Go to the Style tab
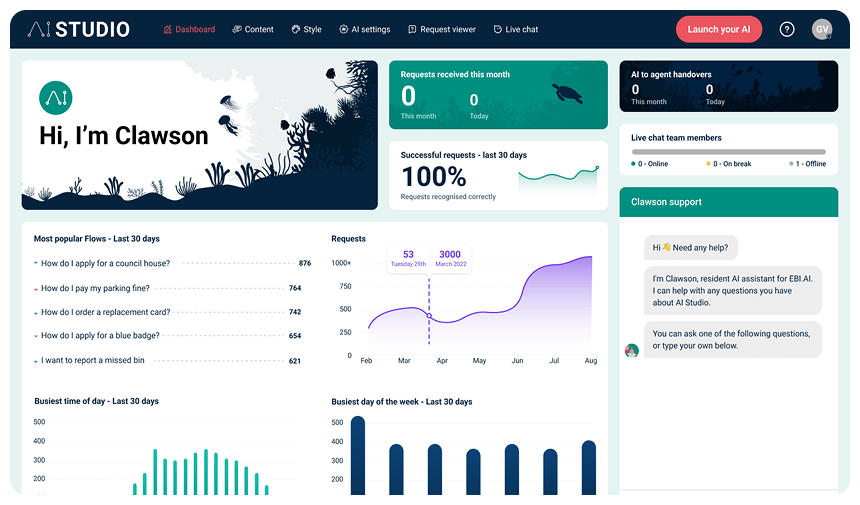 click(x=307, y=30)
